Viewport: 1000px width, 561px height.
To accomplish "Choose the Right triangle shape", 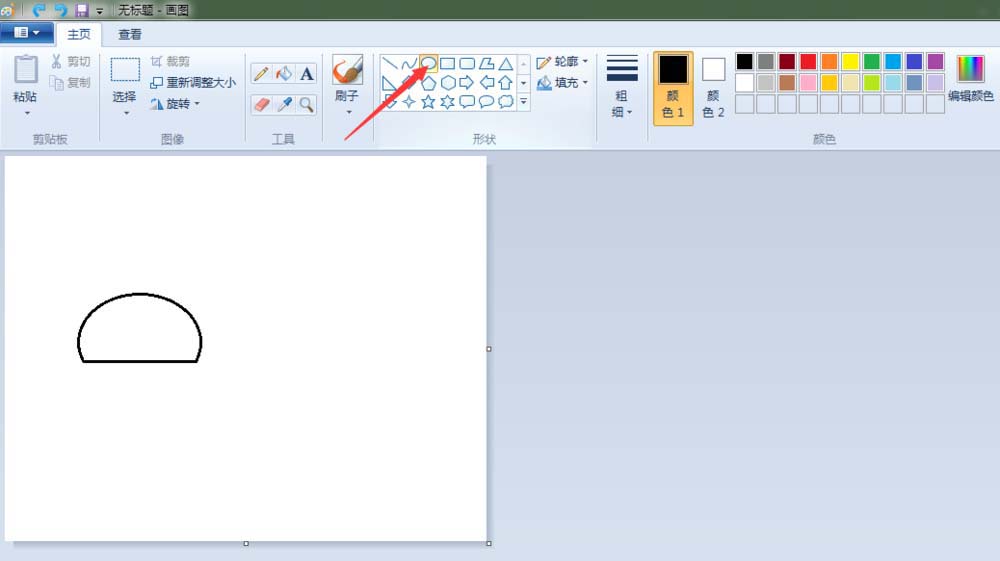I will coord(390,83).
